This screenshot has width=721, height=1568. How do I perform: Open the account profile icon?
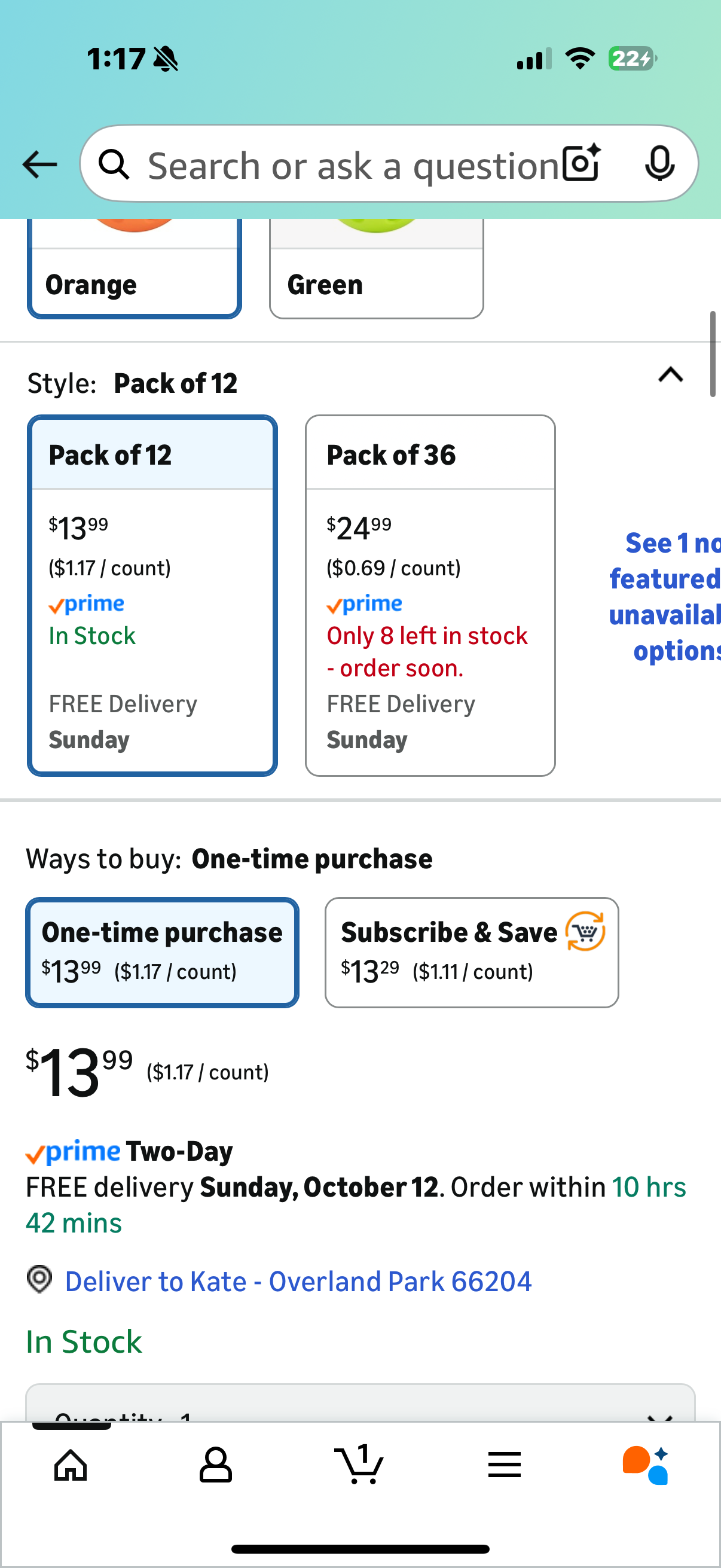point(215,1465)
